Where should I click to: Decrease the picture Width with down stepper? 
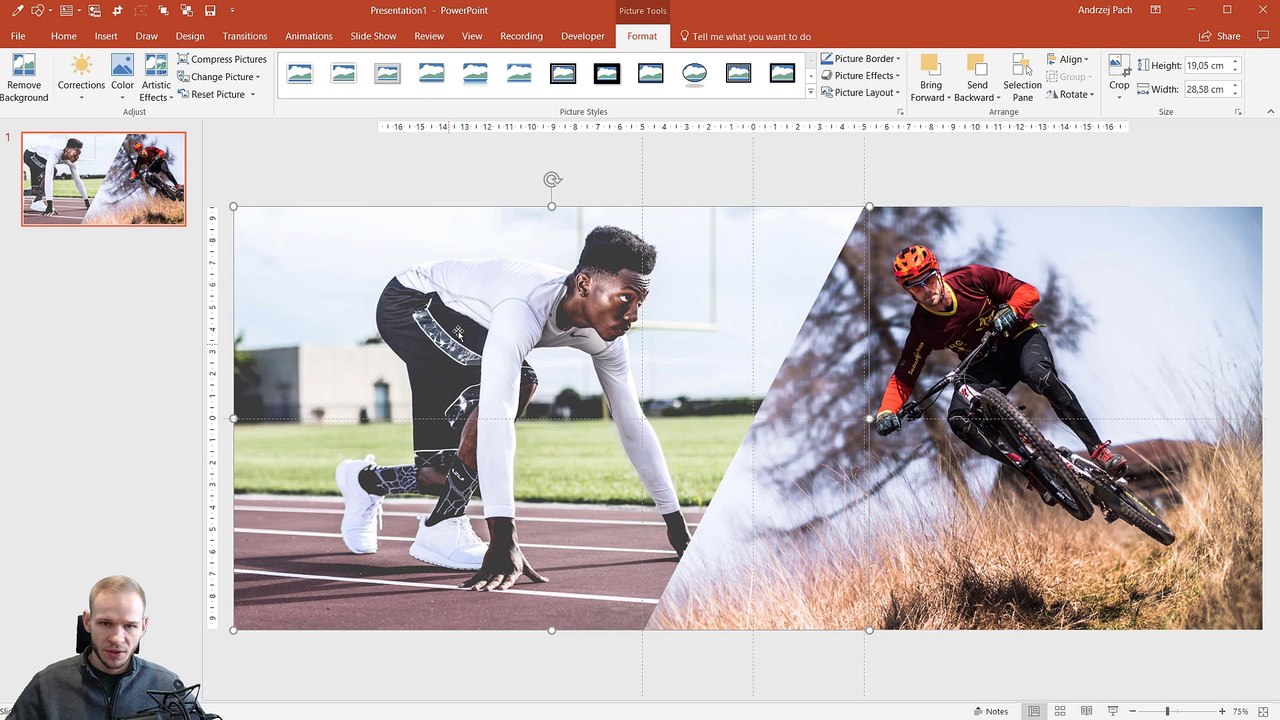pyautogui.click(x=1235, y=93)
